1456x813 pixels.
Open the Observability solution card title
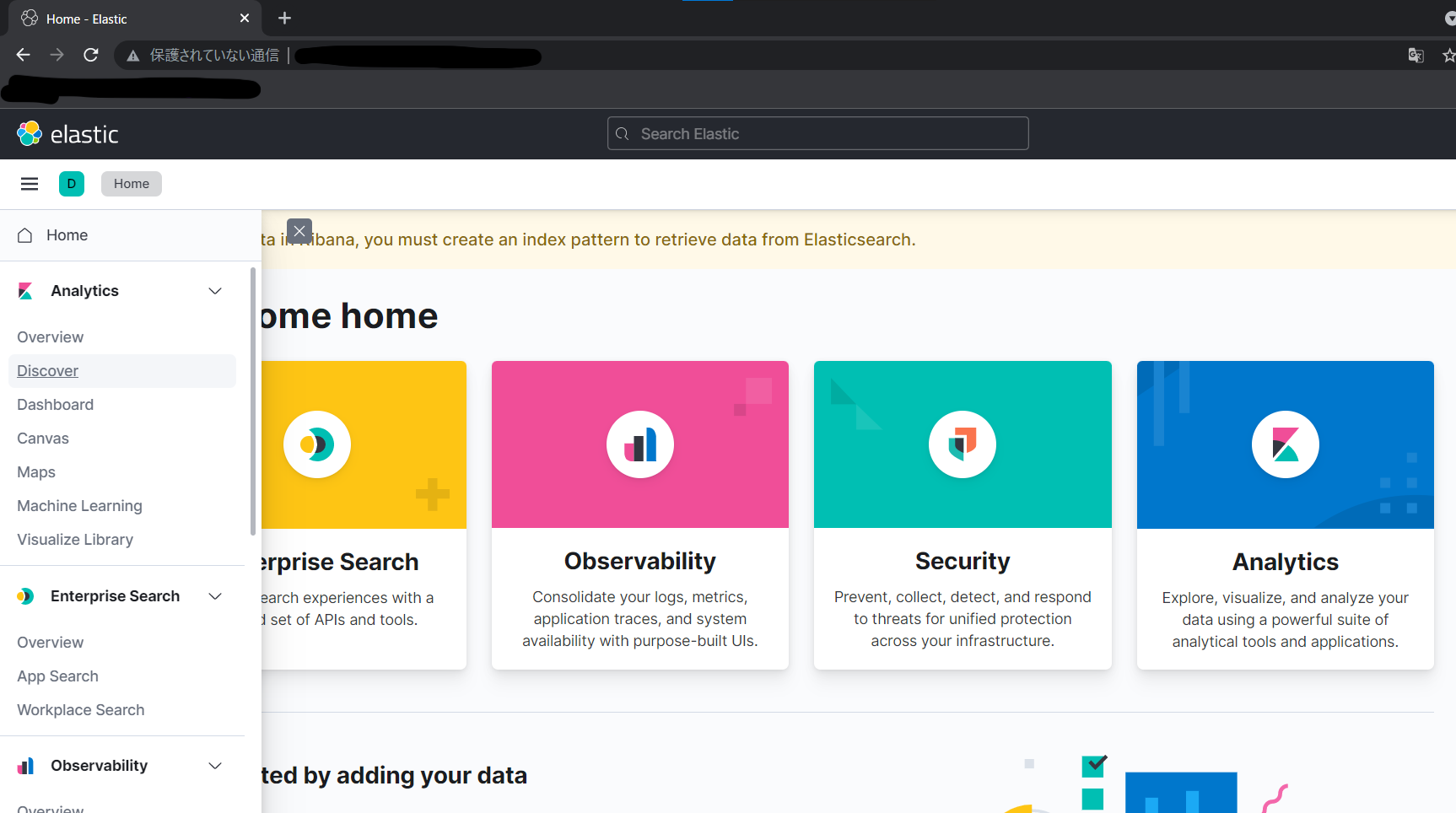point(640,561)
